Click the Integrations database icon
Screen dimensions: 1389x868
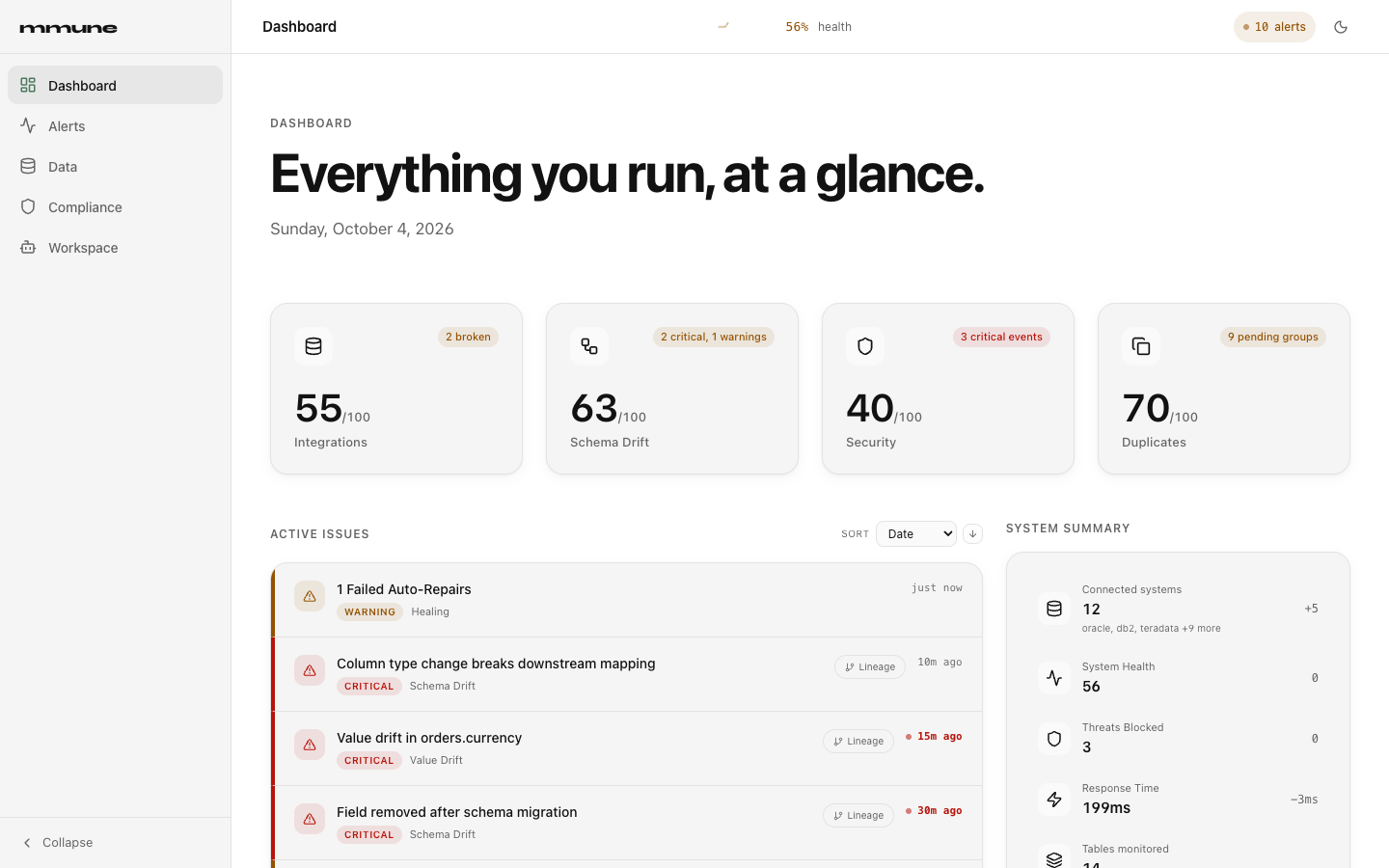click(313, 346)
